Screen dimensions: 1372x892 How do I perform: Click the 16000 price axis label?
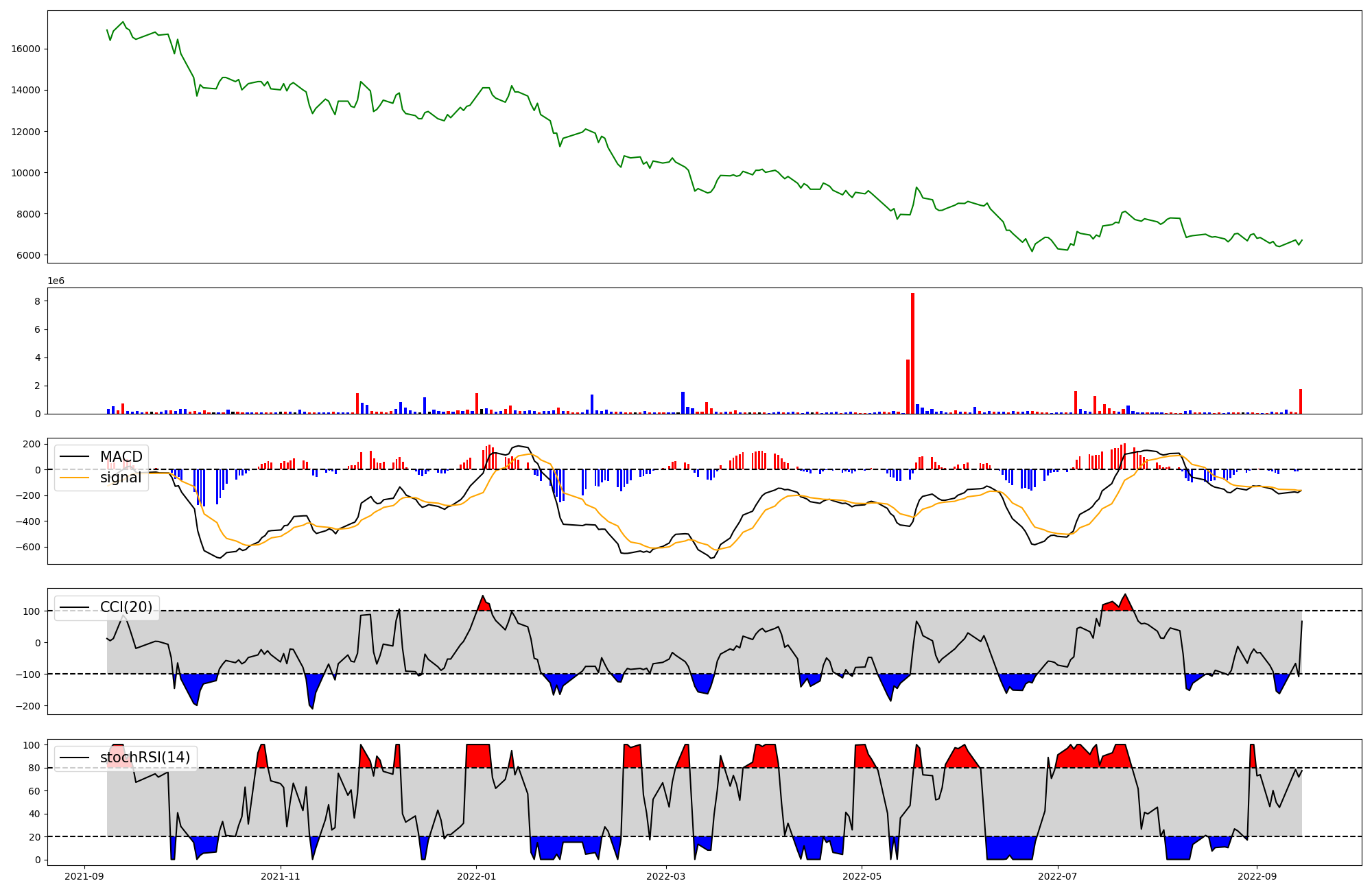coord(25,49)
